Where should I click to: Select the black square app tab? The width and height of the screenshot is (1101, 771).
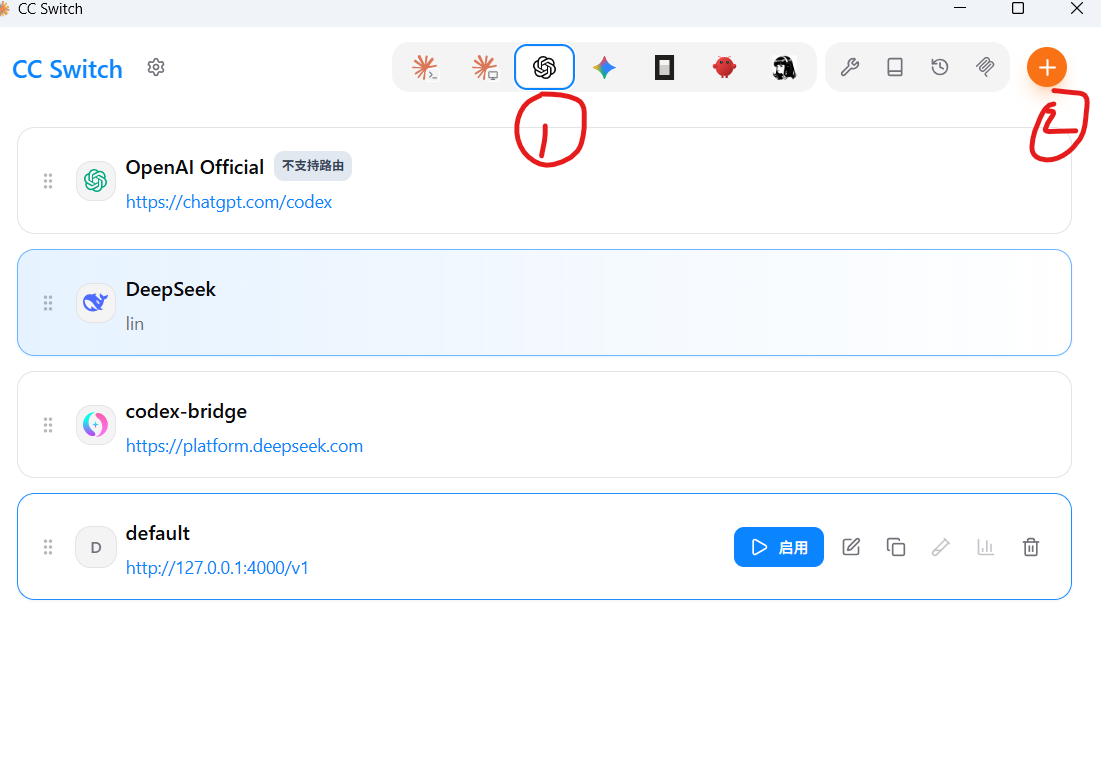pyautogui.click(x=664, y=67)
